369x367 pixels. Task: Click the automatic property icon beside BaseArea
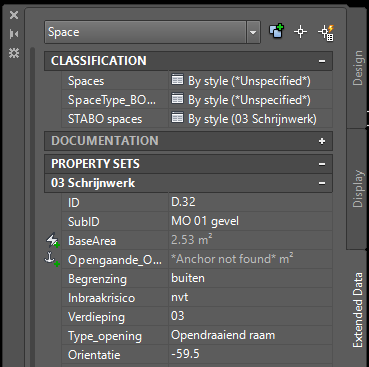(x=53, y=241)
